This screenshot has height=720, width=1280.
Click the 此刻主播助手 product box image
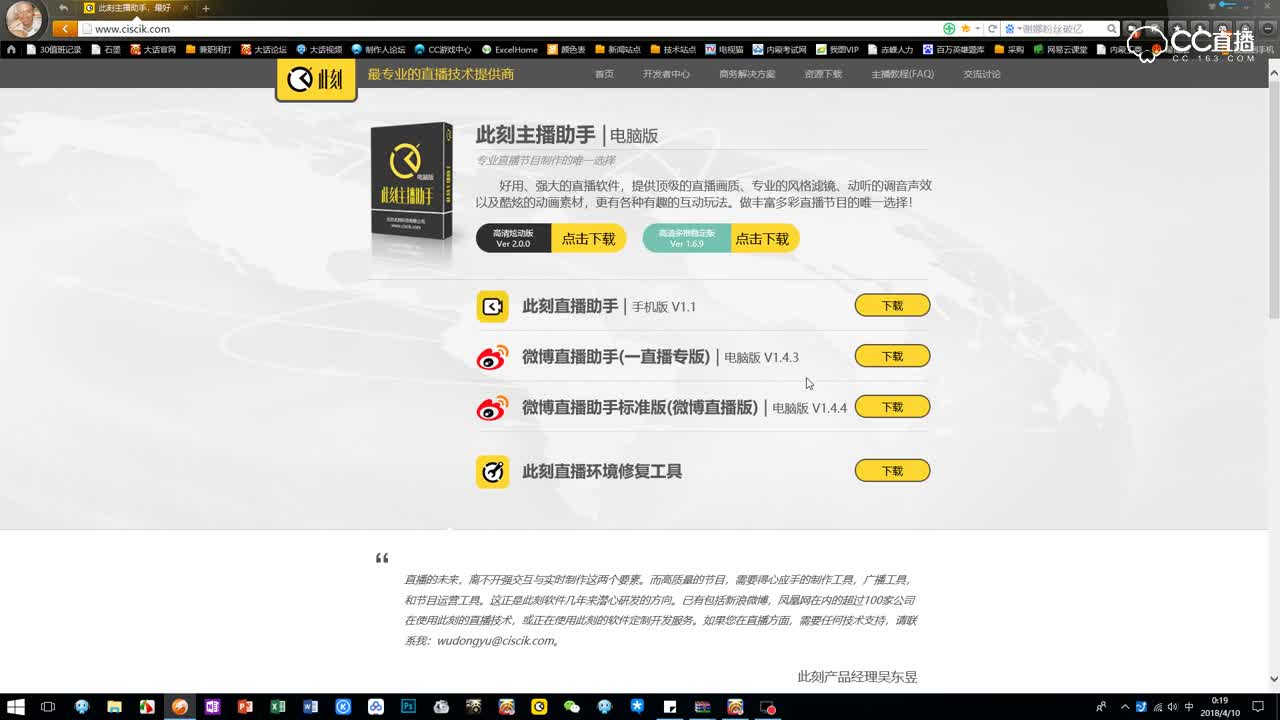411,182
